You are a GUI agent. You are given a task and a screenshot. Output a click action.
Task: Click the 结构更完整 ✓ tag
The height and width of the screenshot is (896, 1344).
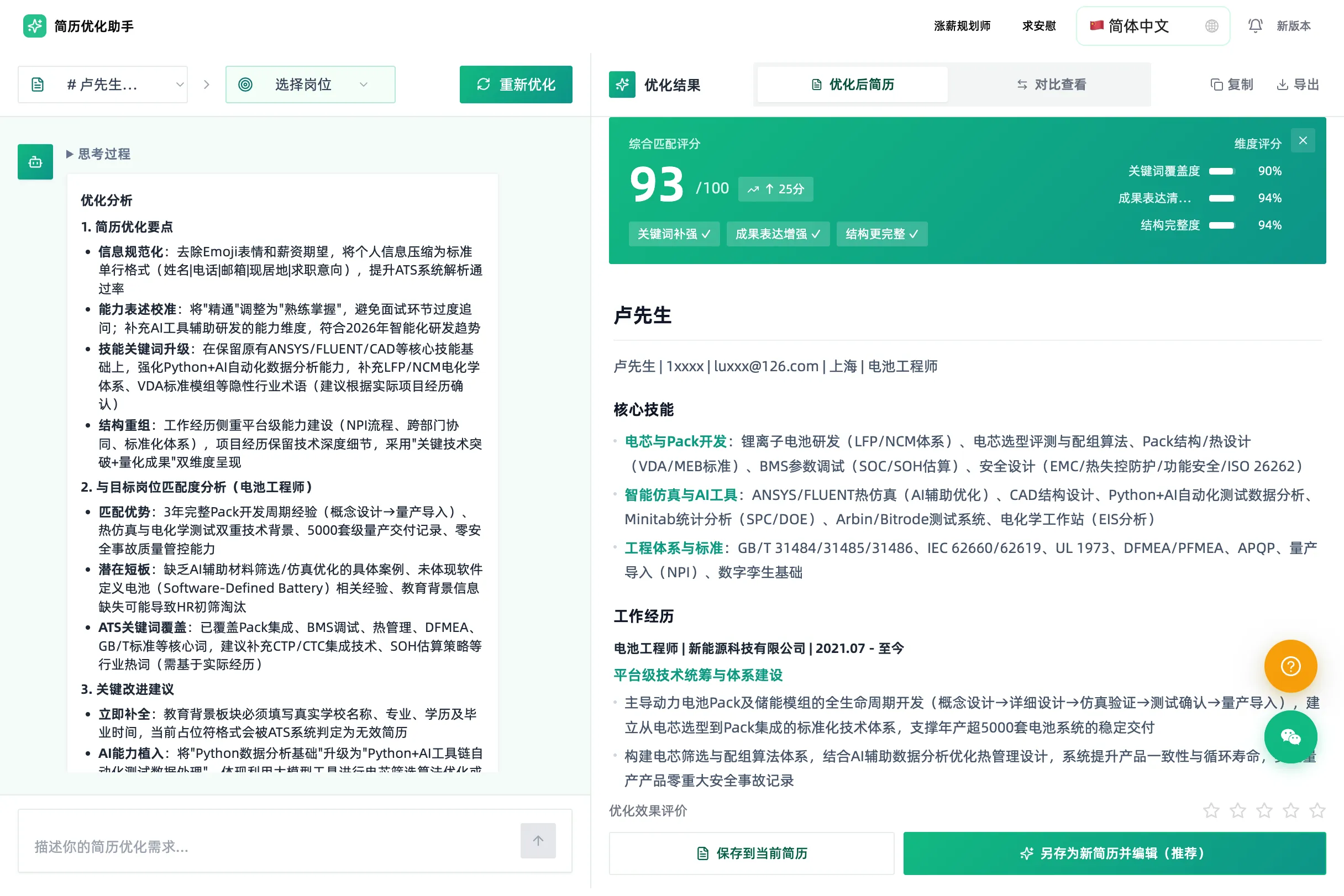(x=881, y=234)
